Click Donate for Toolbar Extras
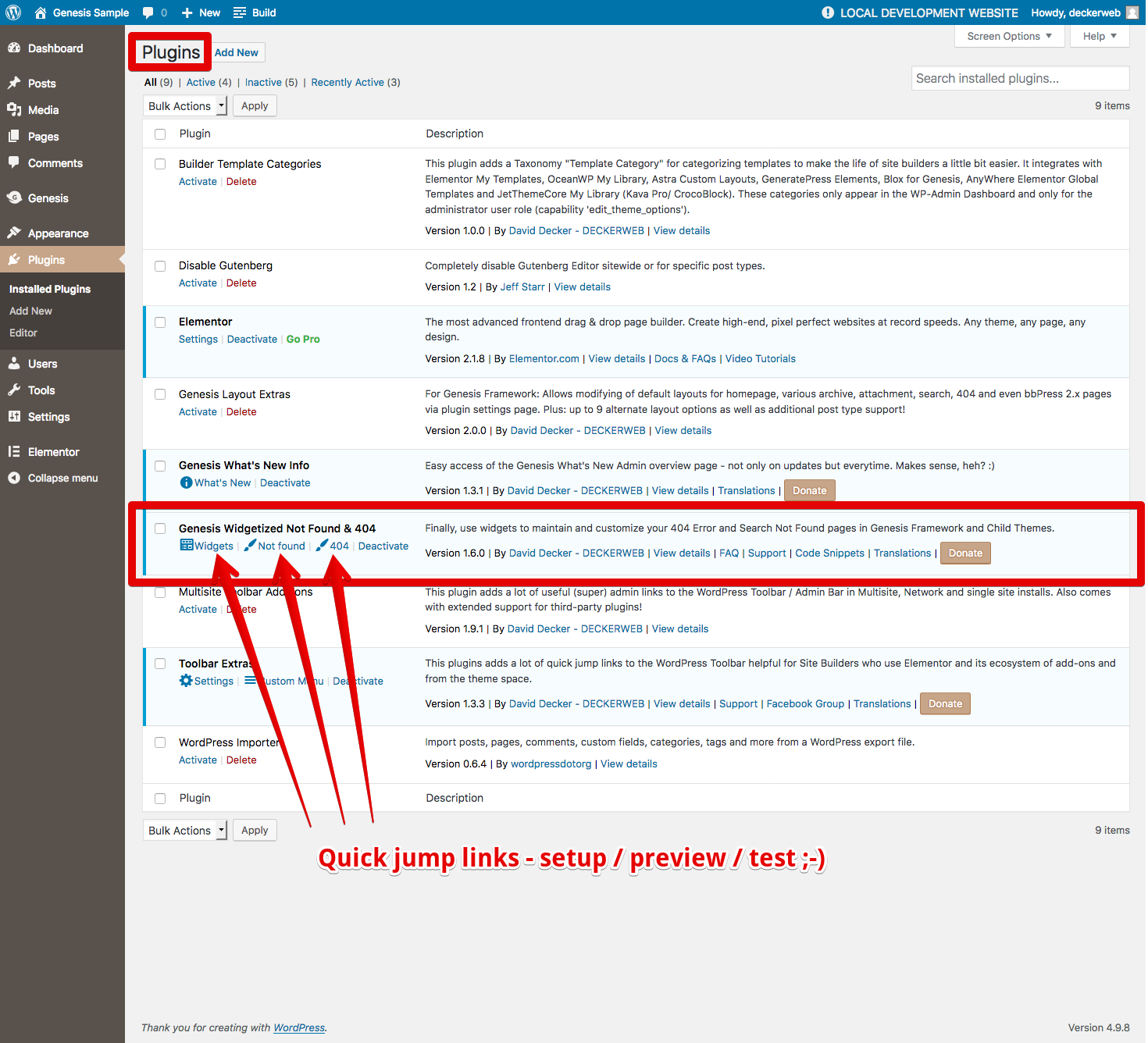The width and height of the screenshot is (1148, 1043). pos(945,703)
